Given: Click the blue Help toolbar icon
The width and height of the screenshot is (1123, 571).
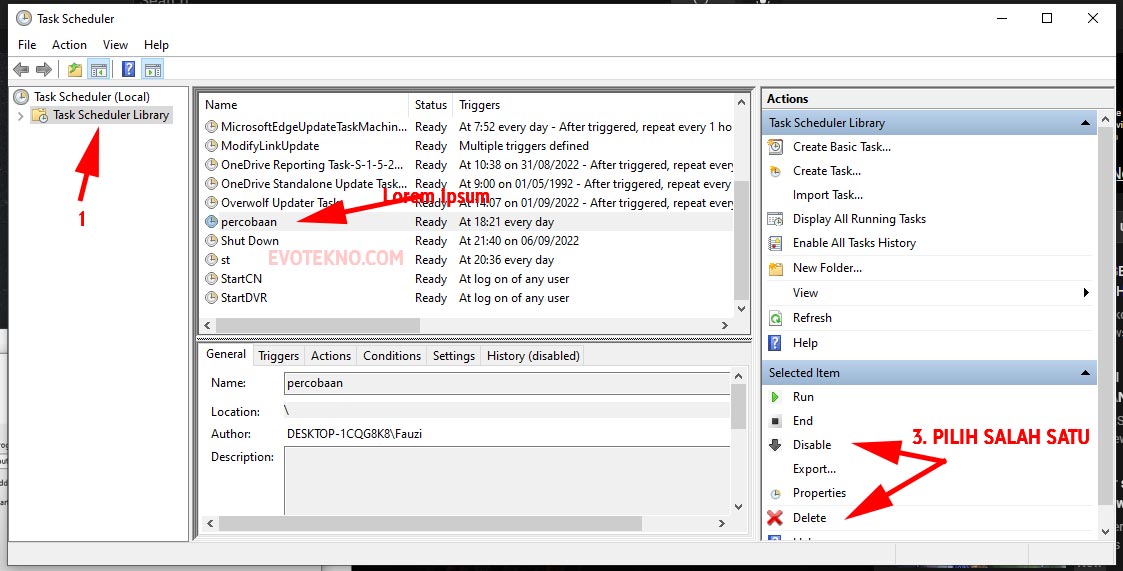Looking at the screenshot, I should click(x=128, y=69).
